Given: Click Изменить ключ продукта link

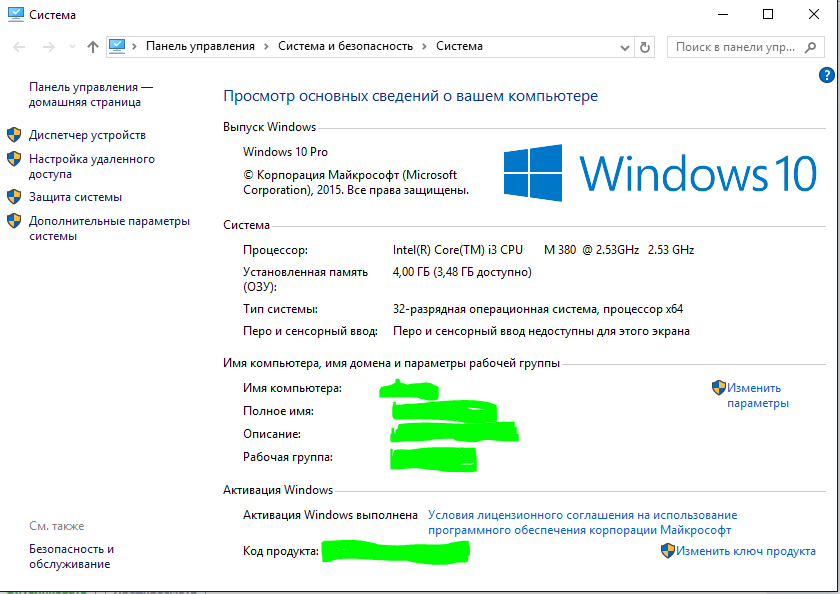Looking at the screenshot, I should 745,551.
